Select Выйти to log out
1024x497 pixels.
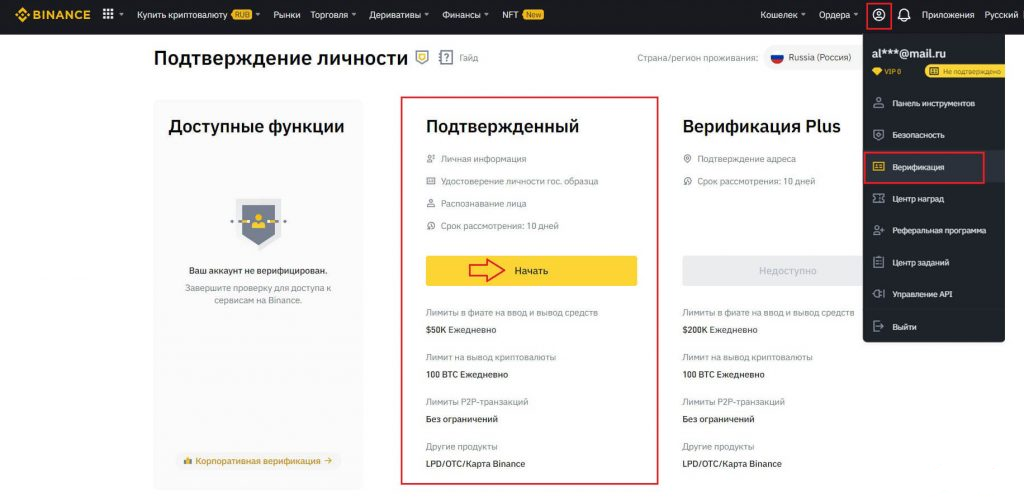pyautogui.click(x=933, y=327)
